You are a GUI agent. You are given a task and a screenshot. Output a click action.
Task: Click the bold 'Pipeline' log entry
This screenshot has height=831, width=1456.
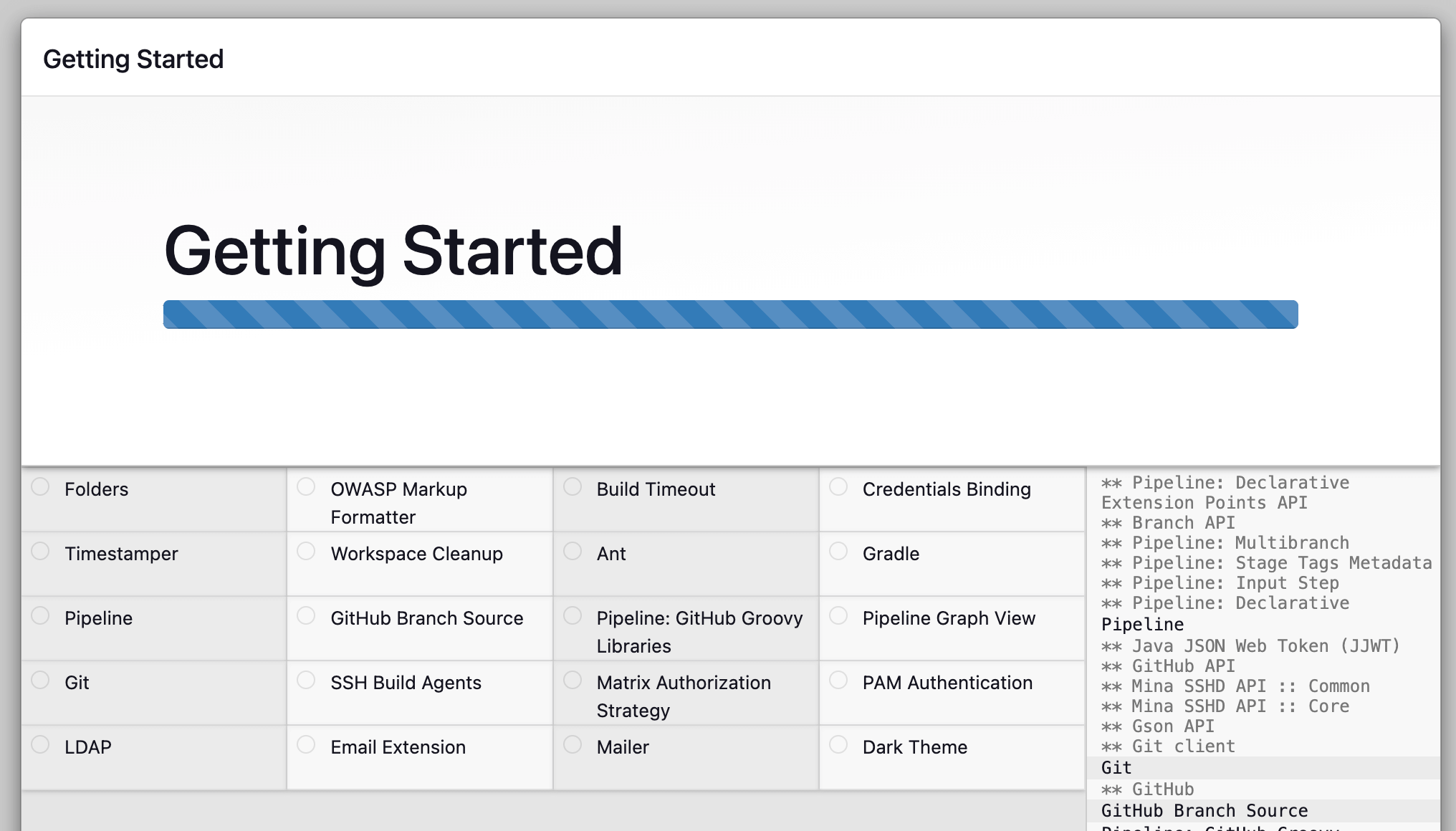(x=1142, y=625)
